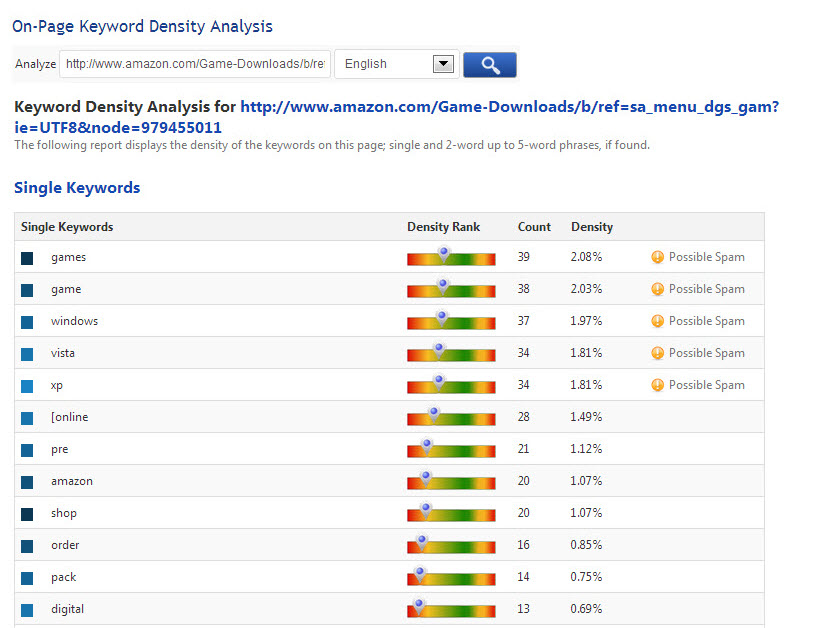Click the color square next to shop
819x628 pixels.
(27, 514)
